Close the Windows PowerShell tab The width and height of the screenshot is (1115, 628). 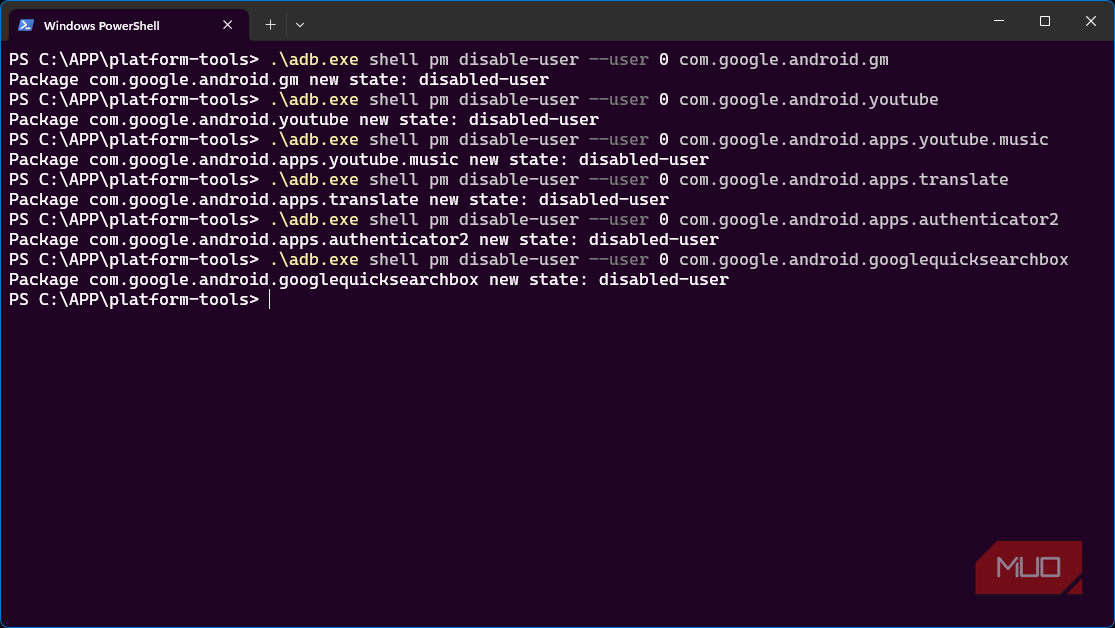228,25
